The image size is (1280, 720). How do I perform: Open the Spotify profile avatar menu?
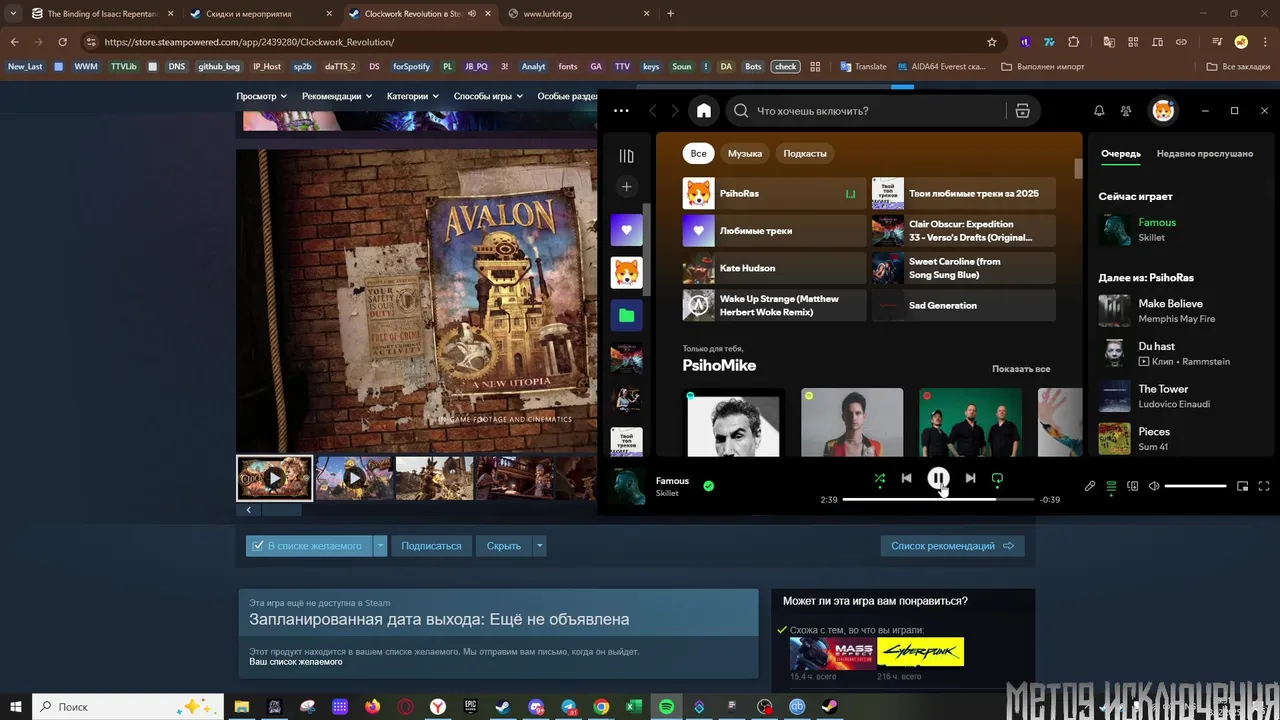coord(1163,111)
